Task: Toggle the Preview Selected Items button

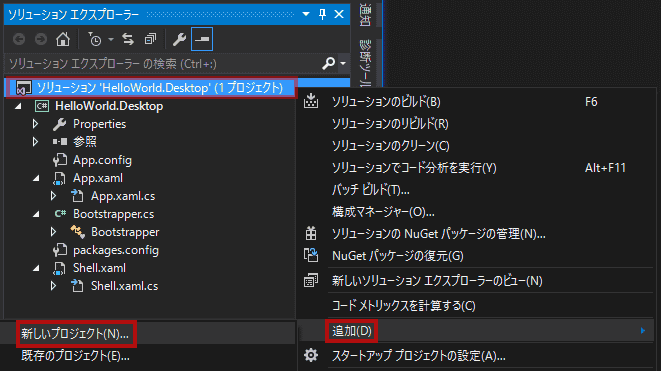Action: point(202,39)
